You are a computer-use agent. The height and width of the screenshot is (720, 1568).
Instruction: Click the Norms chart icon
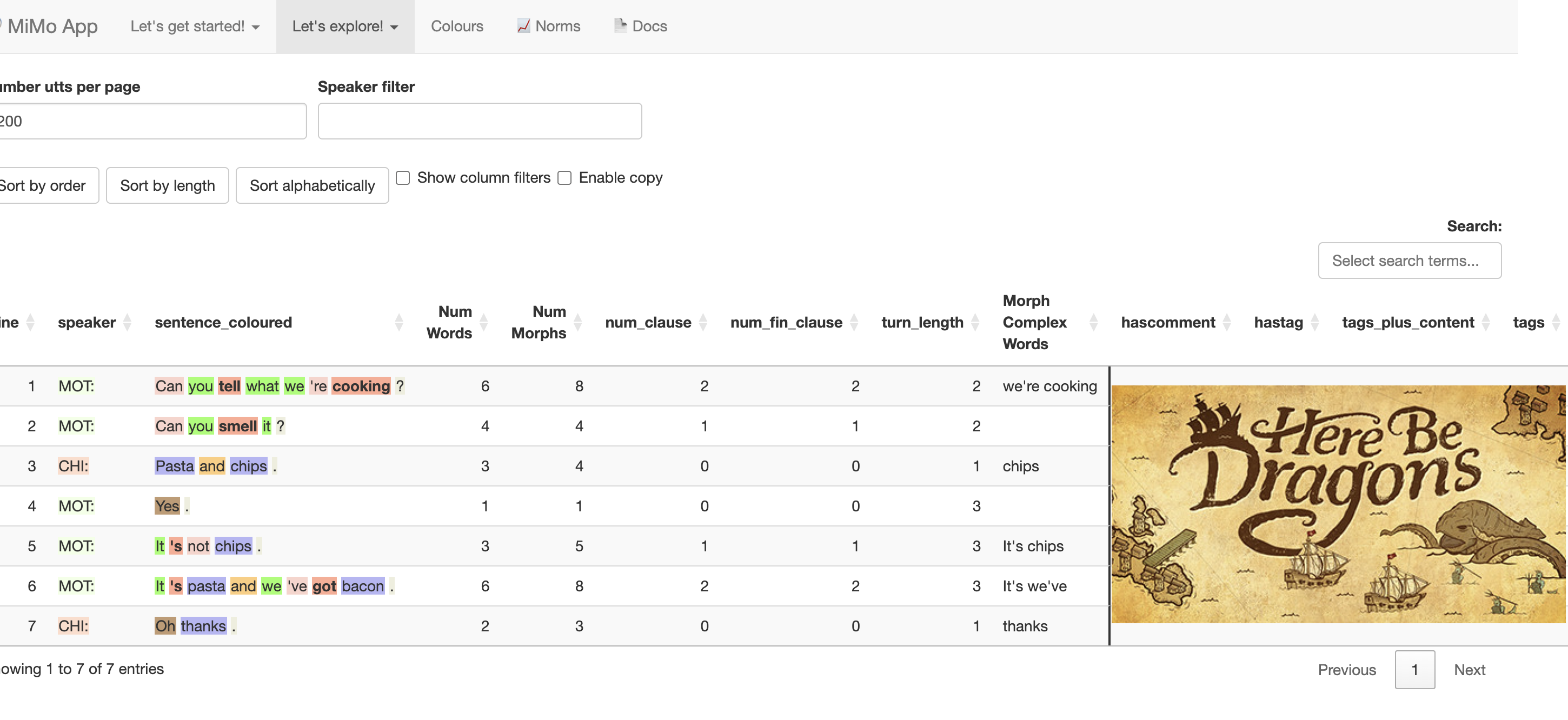(x=523, y=25)
